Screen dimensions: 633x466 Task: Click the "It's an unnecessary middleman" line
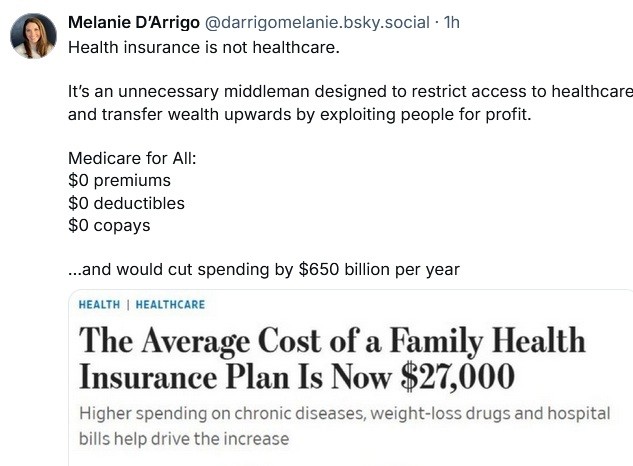pos(350,91)
